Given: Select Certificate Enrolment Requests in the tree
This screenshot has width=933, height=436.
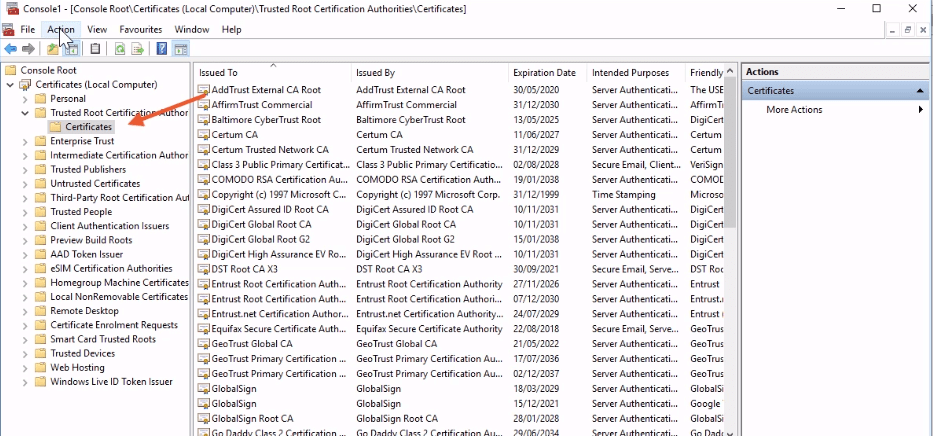Looking at the screenshot, I should point(114,325).
